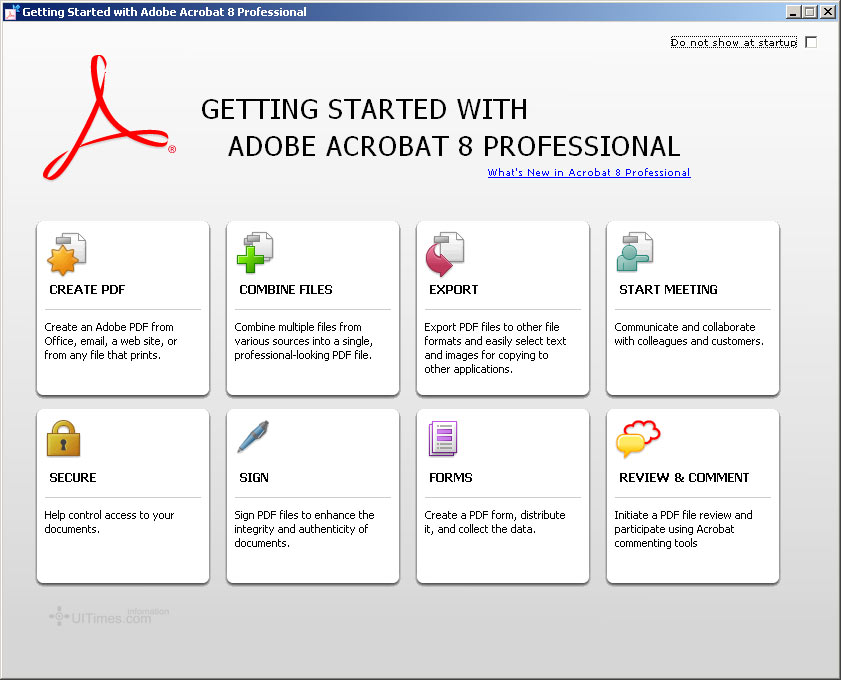Image resolution: width=841 pixels, height=680 pixels.
Task: Click the window title bar text
Action: 164,12
